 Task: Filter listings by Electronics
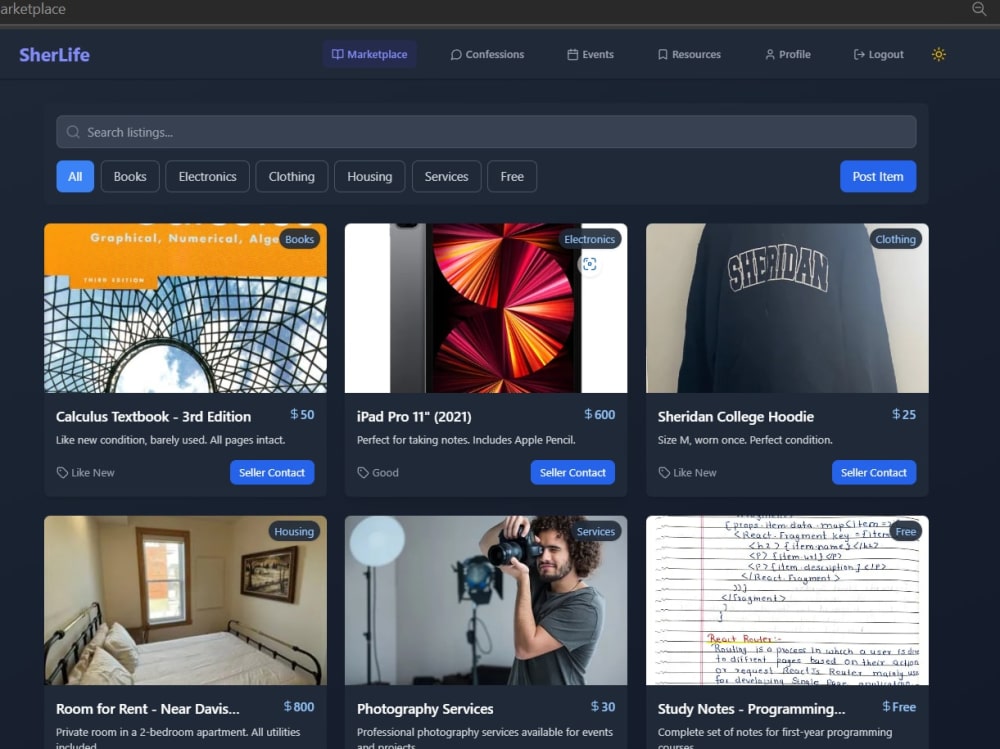pyautogui.click(x=207, y=177)
